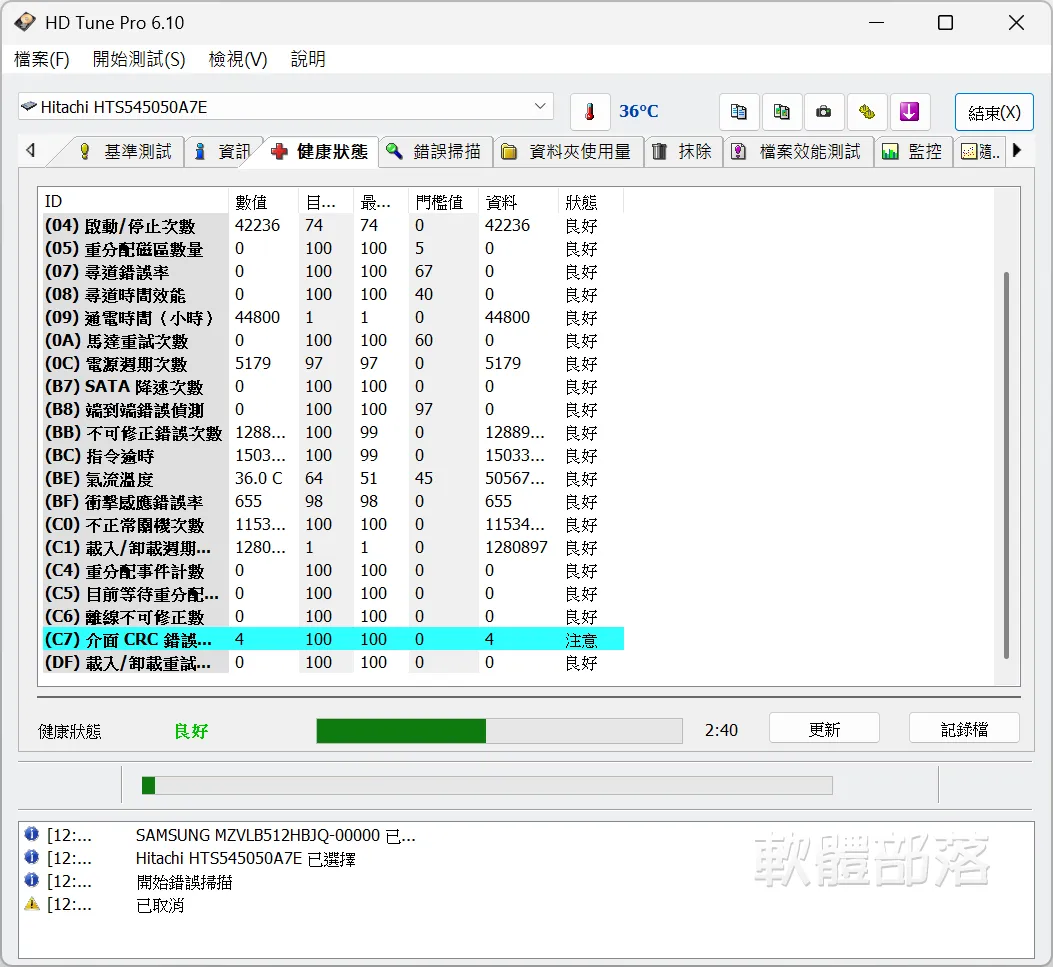Select the (09) 通電時間（小時） row

[x=333, y=318]
